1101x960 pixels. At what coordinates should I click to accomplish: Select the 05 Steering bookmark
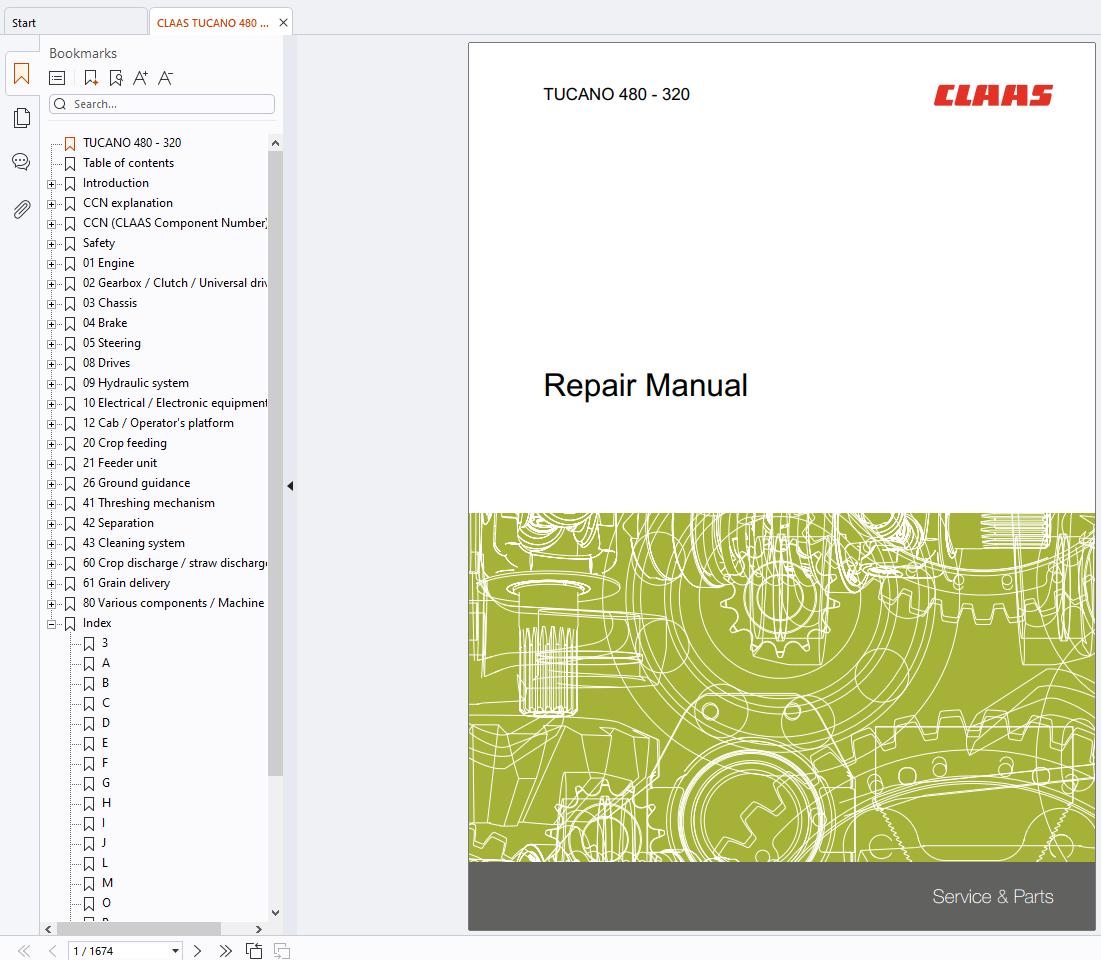112,343
